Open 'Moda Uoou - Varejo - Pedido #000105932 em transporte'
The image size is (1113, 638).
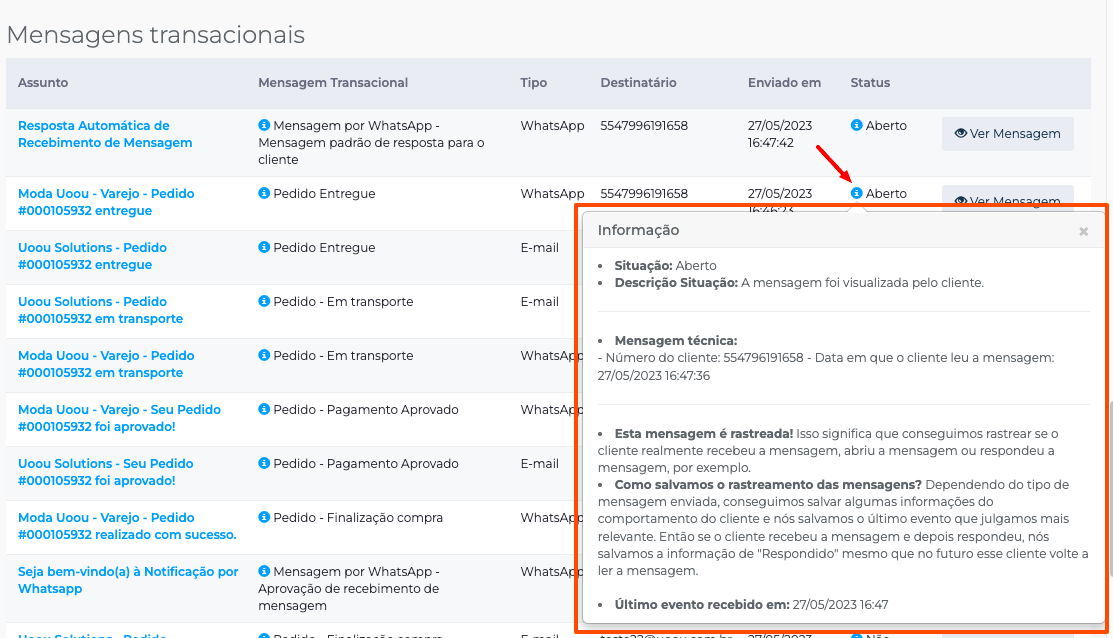tap(106, 364)
